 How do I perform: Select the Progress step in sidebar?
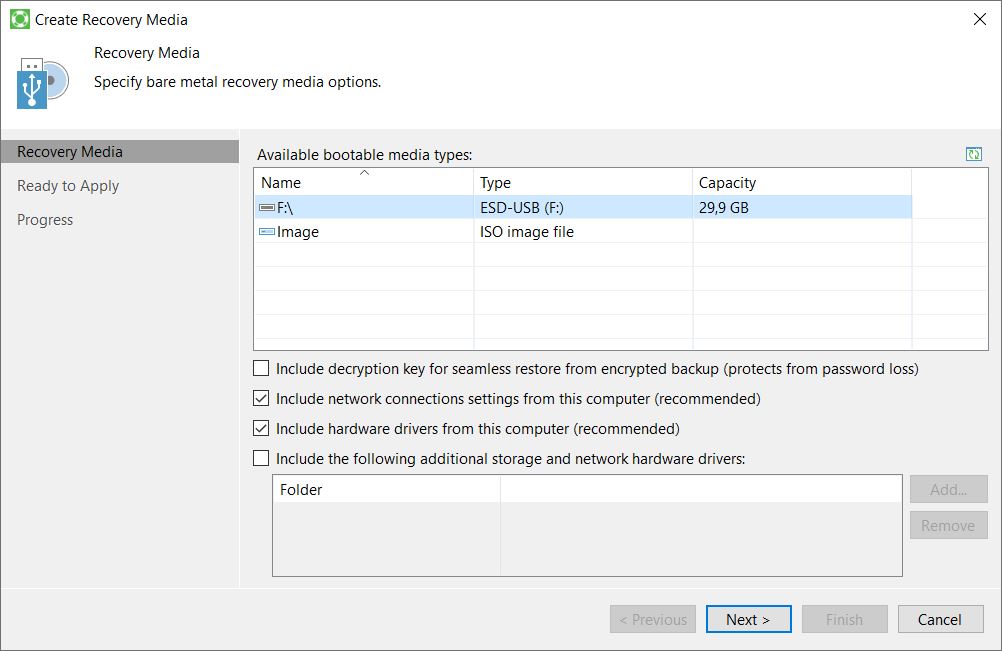tap(45, 220)
